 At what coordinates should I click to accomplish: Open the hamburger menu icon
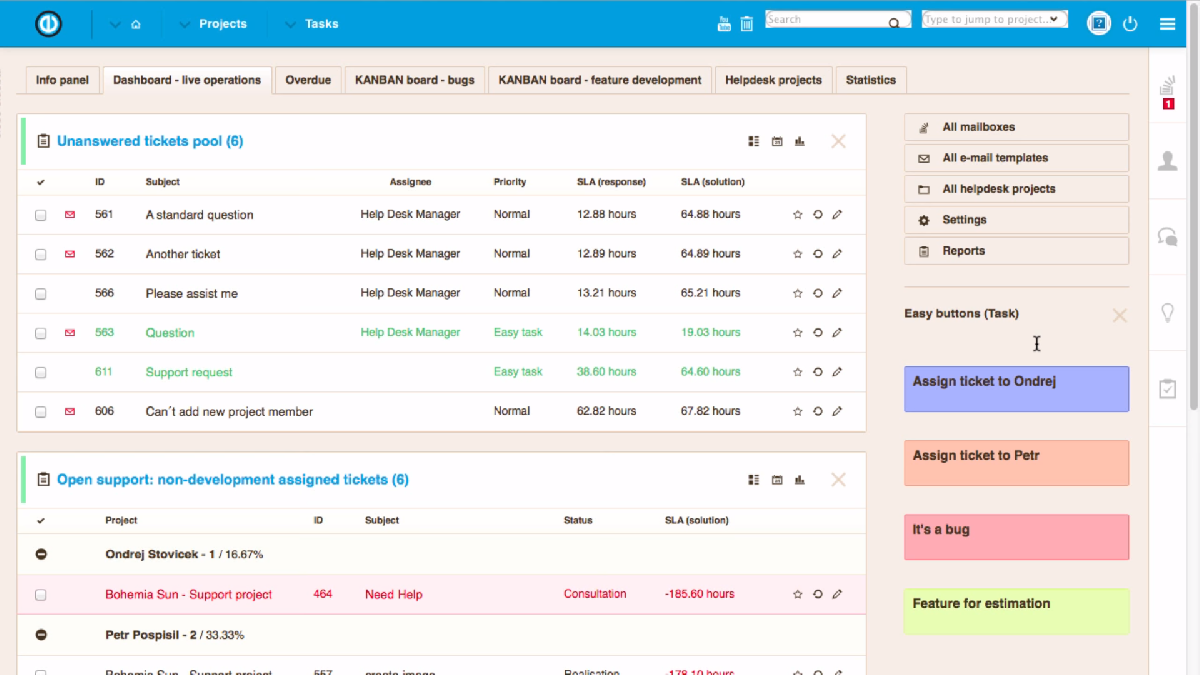(x=1167, y=24)
